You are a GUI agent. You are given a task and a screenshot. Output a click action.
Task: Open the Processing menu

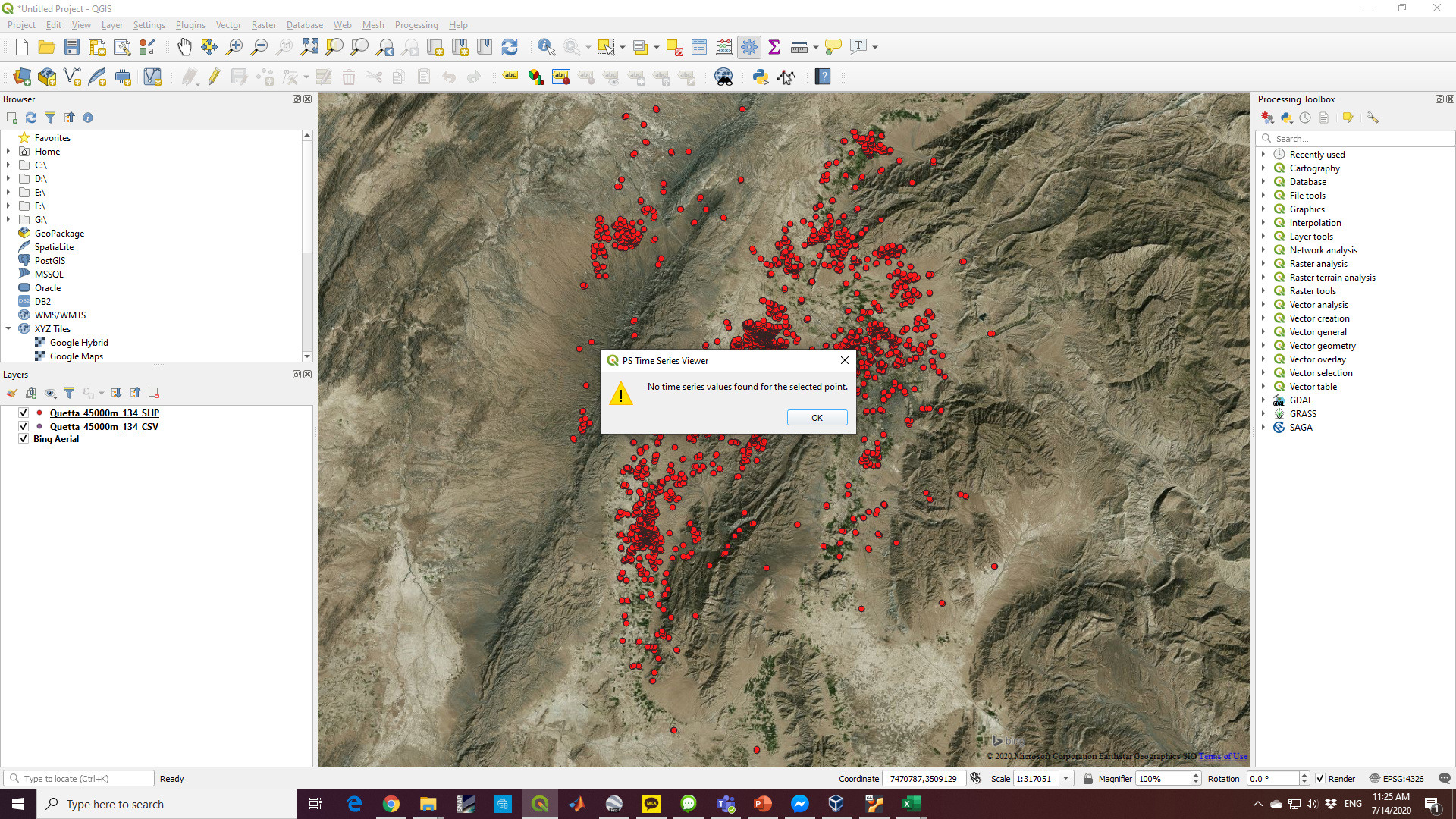pyautogui.click(x=416, y=25)
